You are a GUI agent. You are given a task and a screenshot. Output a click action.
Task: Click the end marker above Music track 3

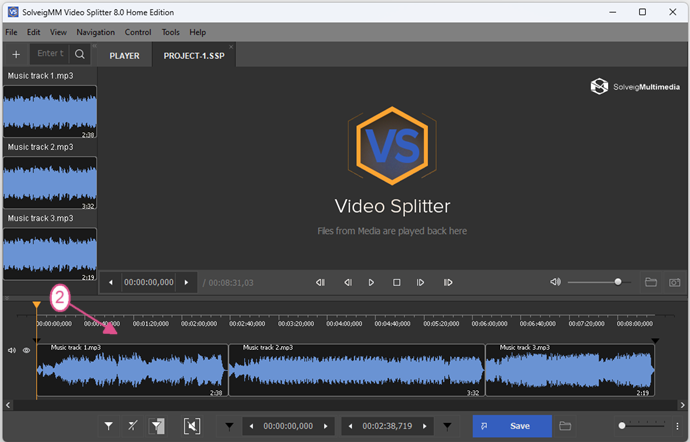pyautogui.click(x=655, y=341)
